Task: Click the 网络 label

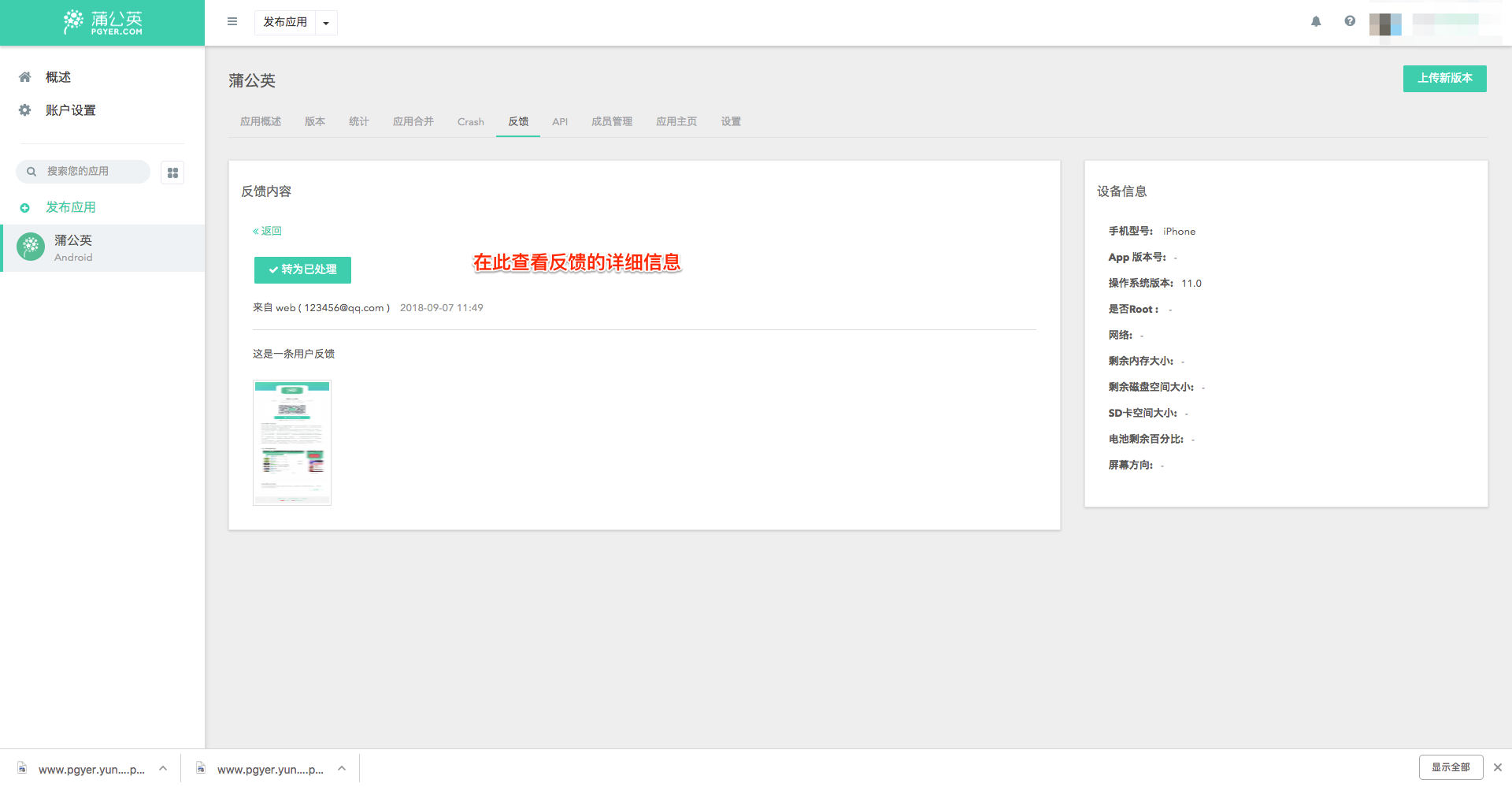Action: click(1120, 336)
